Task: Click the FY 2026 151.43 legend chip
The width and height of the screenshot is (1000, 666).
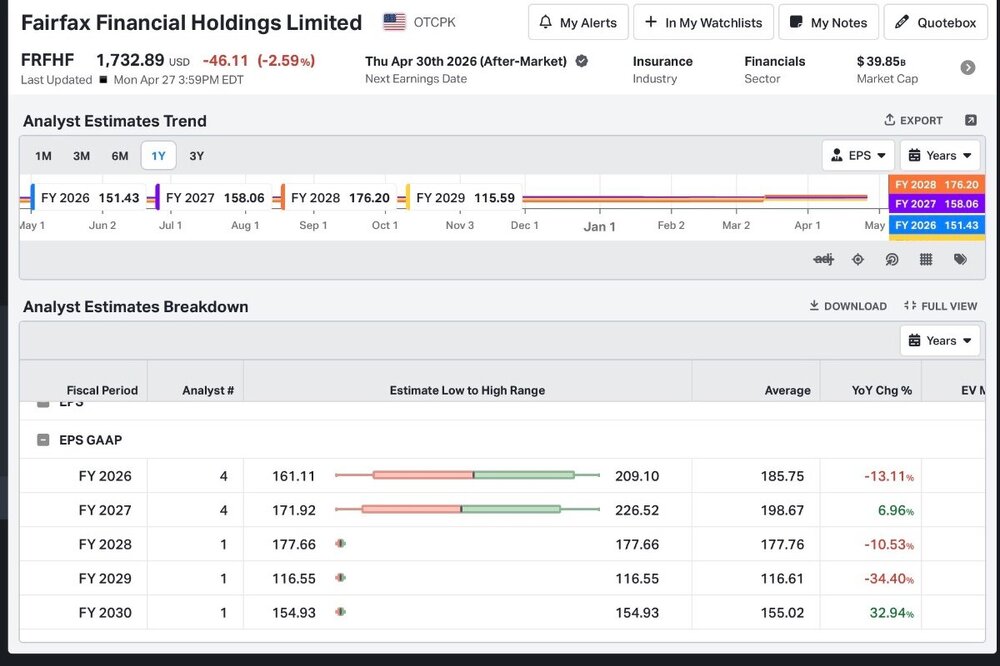Action: coord(87,198)
